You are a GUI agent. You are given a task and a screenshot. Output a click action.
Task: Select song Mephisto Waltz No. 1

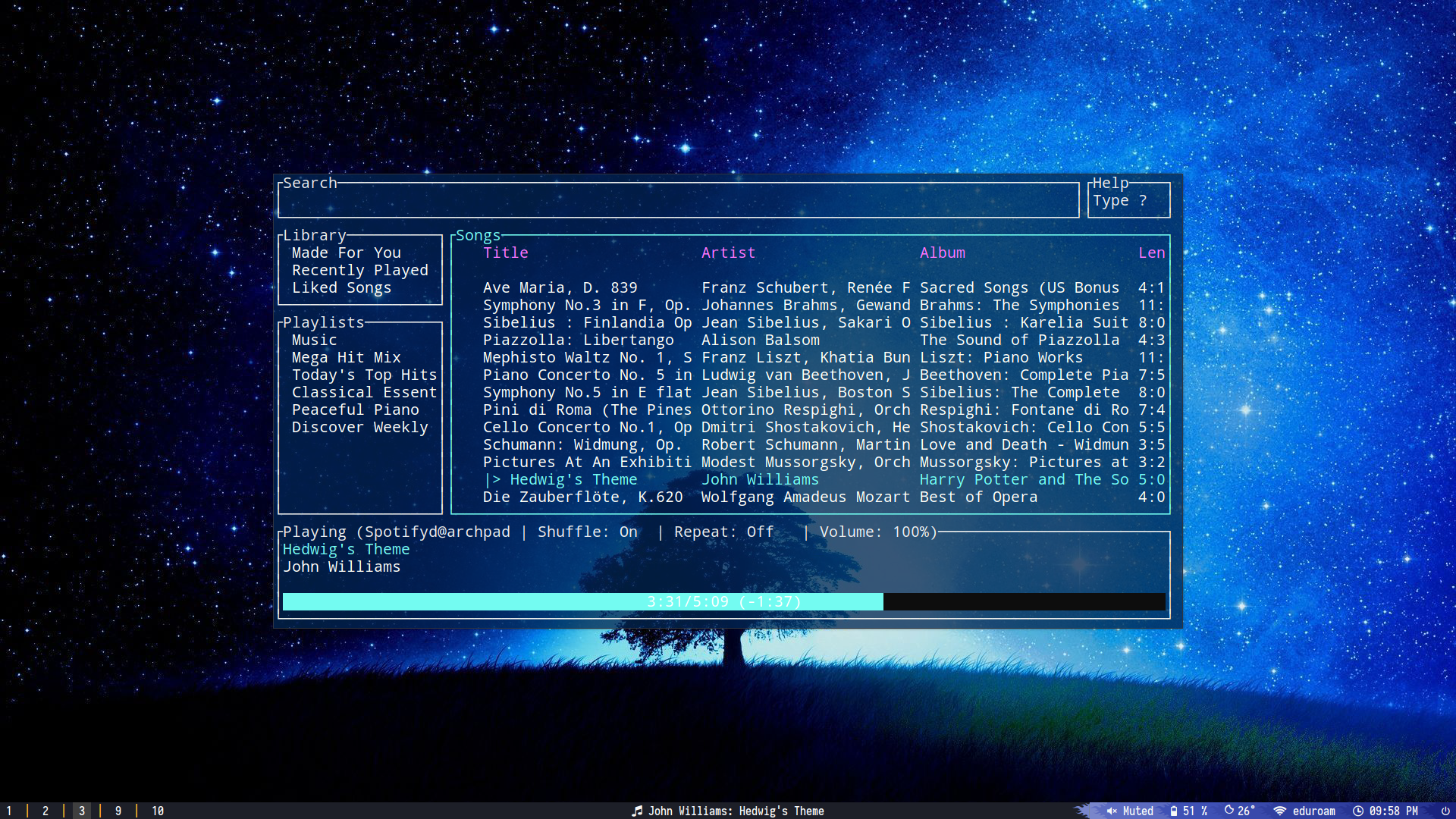587,357
